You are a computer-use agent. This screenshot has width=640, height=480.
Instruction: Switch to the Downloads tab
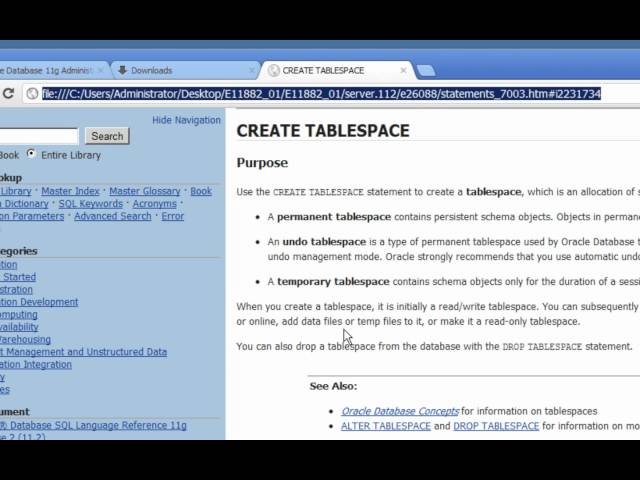pyautogui.click(x=184, y=70)
